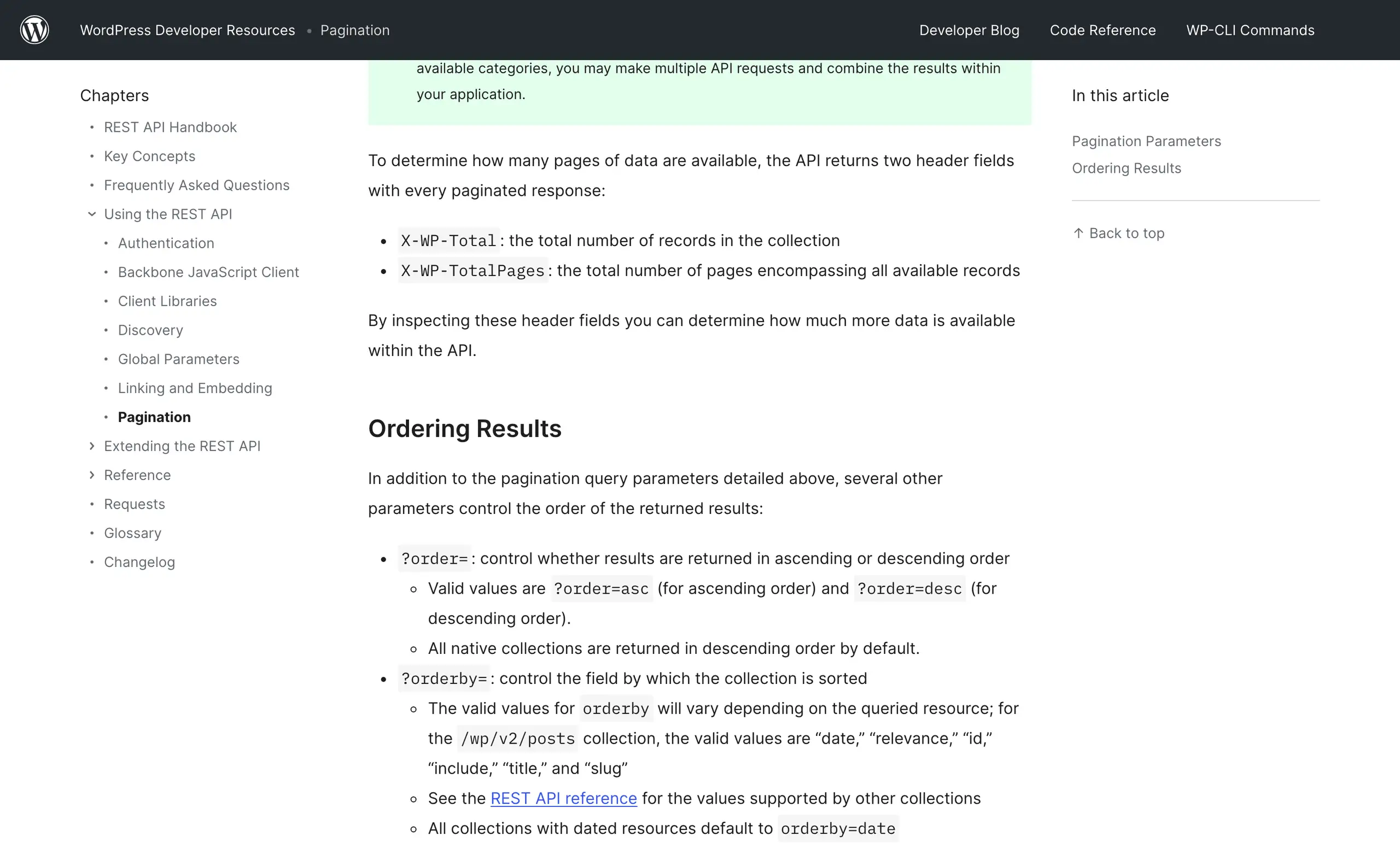Click the Back to top arrow icon
This screenshot has height=860, width=1400.
pyautogui.click(x=1078, y=233)
